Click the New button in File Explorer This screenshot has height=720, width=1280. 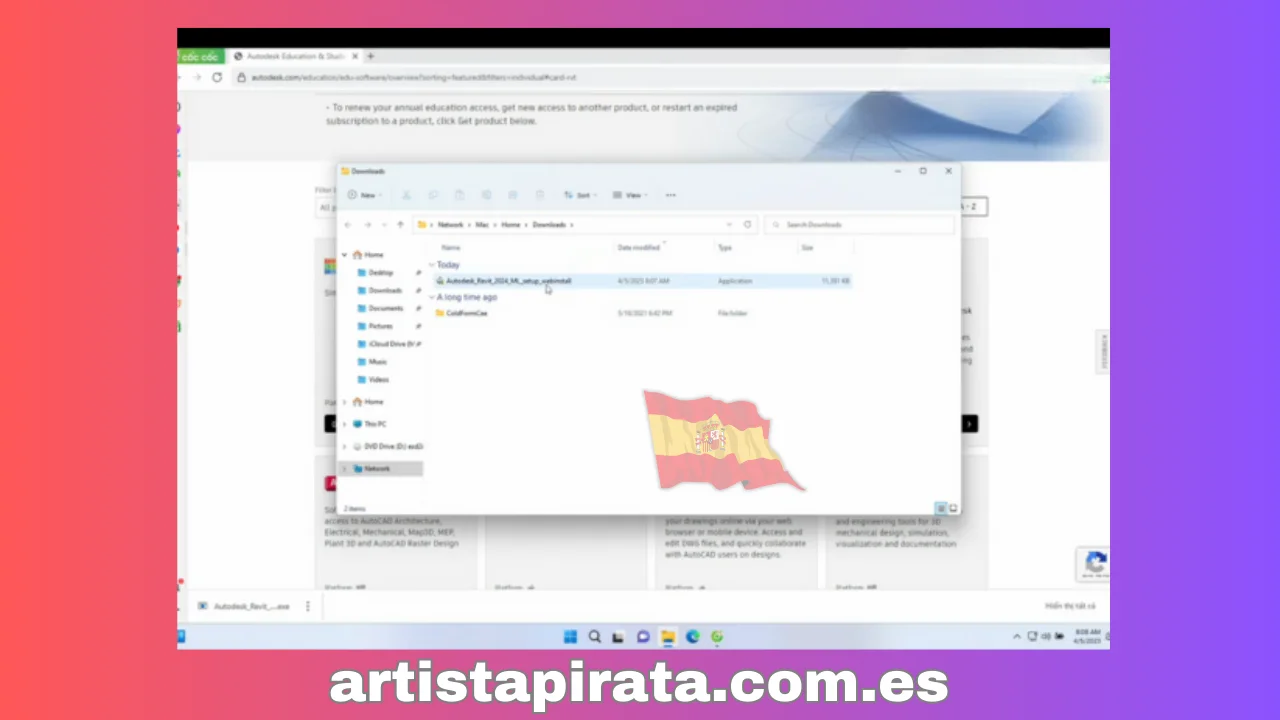click(364, 195)
